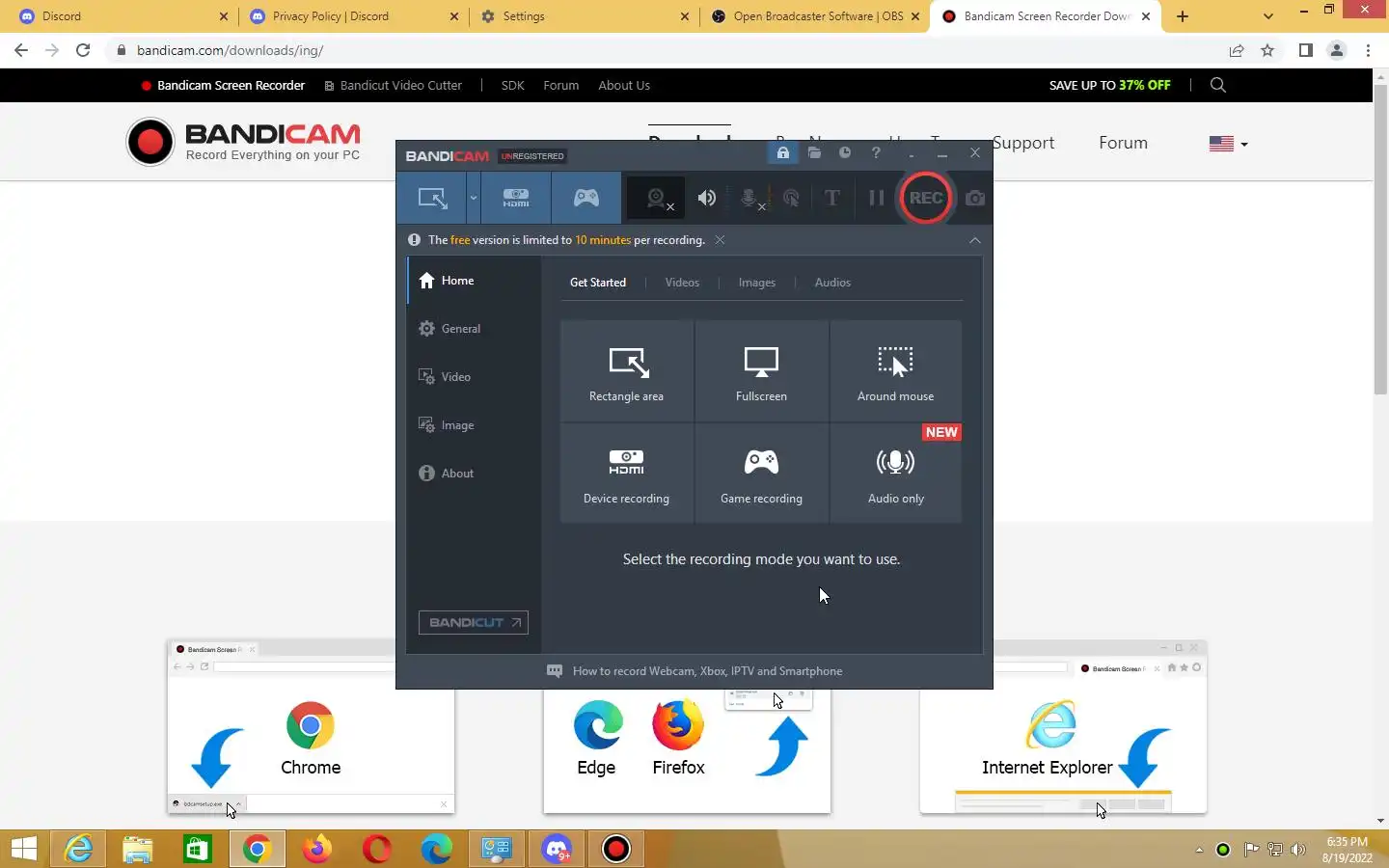
Task: Open output folder icon in Bandicam title bar
Action: point(814,153)
